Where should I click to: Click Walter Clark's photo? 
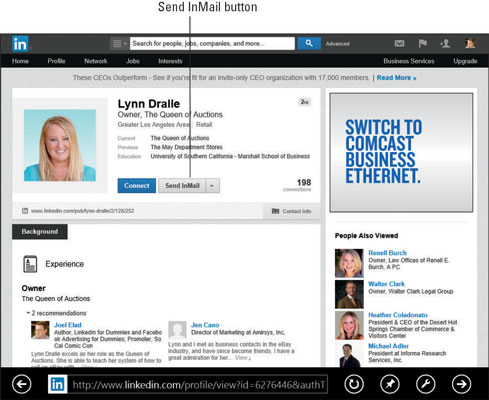click(x=349, y=294)
